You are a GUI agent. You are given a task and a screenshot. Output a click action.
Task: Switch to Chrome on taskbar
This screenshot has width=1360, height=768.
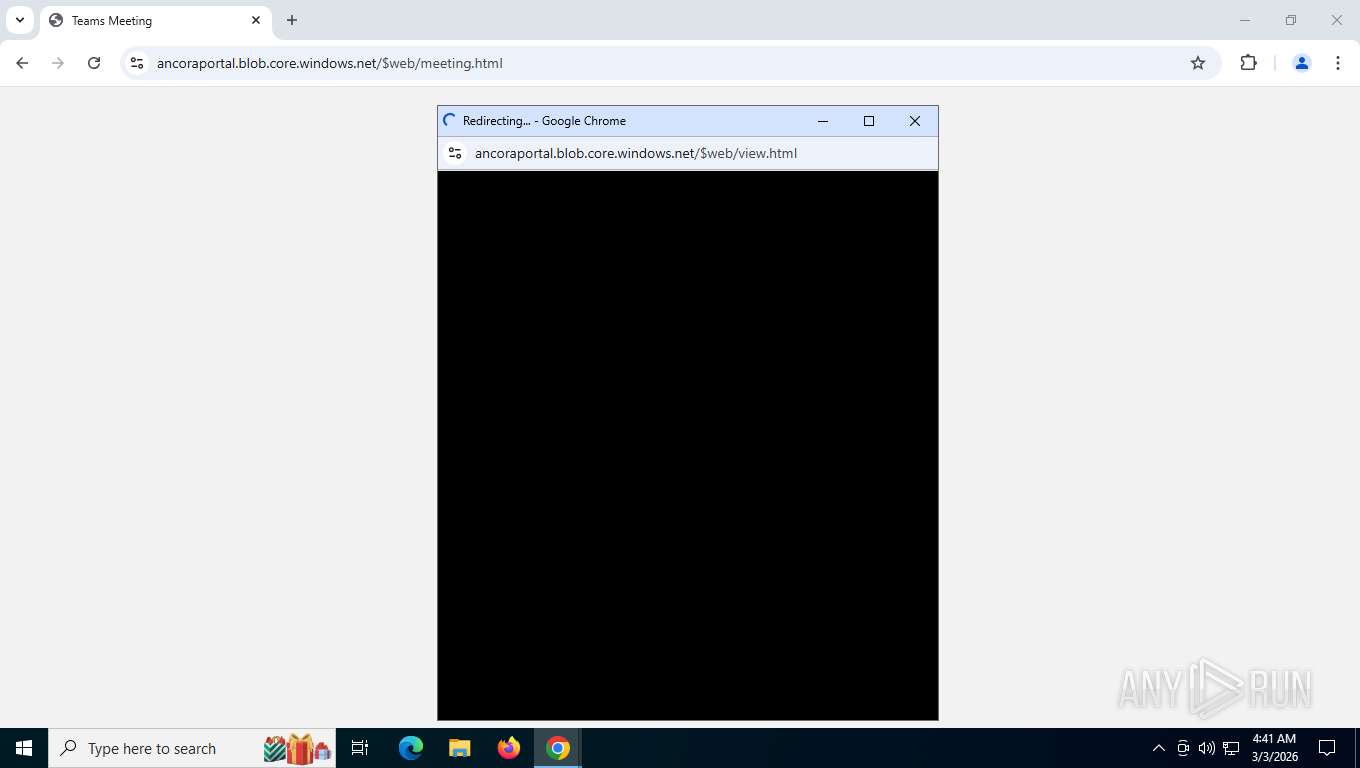(x=558, y=748)
